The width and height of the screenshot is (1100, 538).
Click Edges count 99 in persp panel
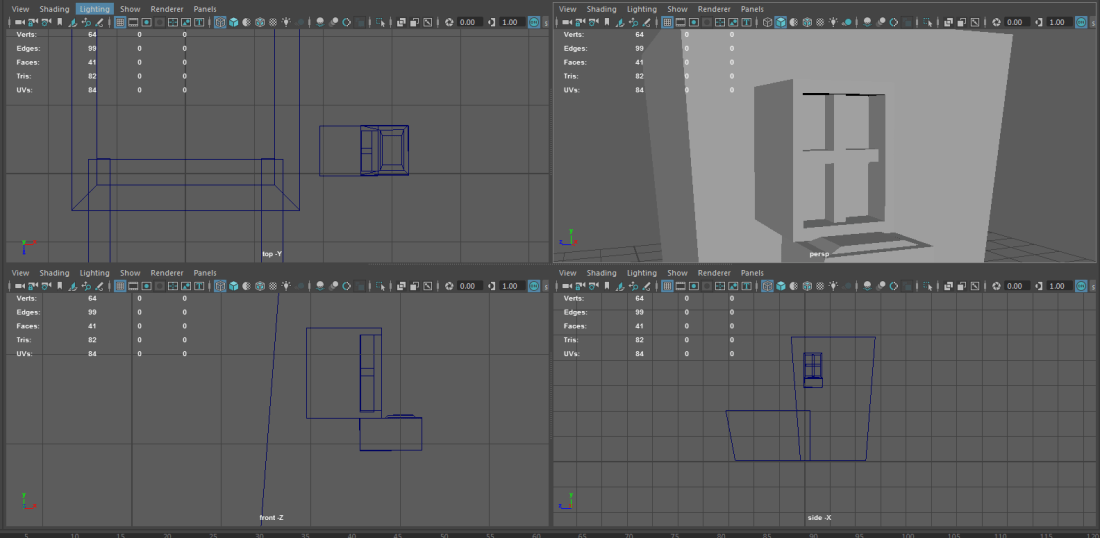tap(639, 48)
